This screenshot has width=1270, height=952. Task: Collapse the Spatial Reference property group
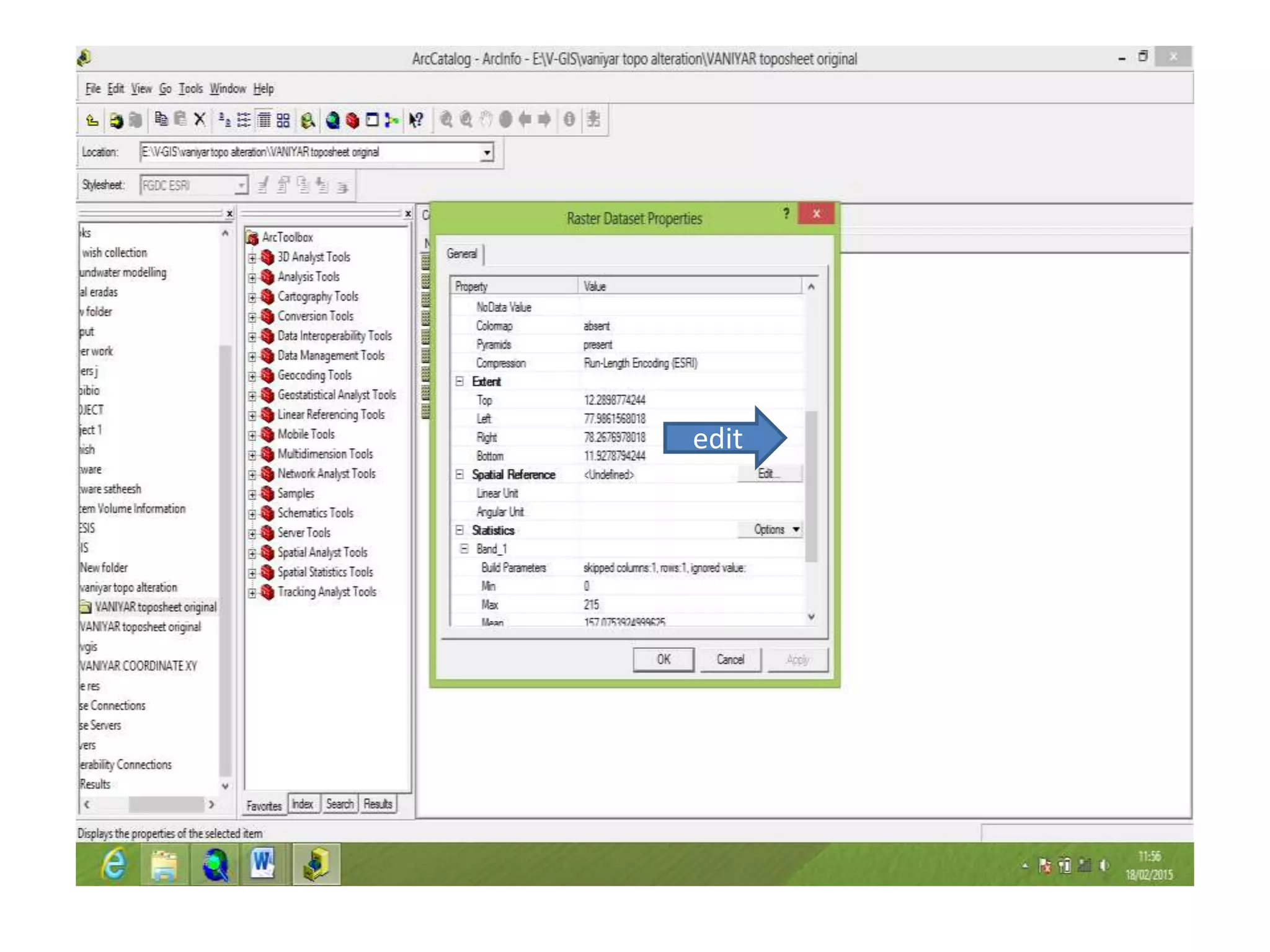click(x=460, y=474)
